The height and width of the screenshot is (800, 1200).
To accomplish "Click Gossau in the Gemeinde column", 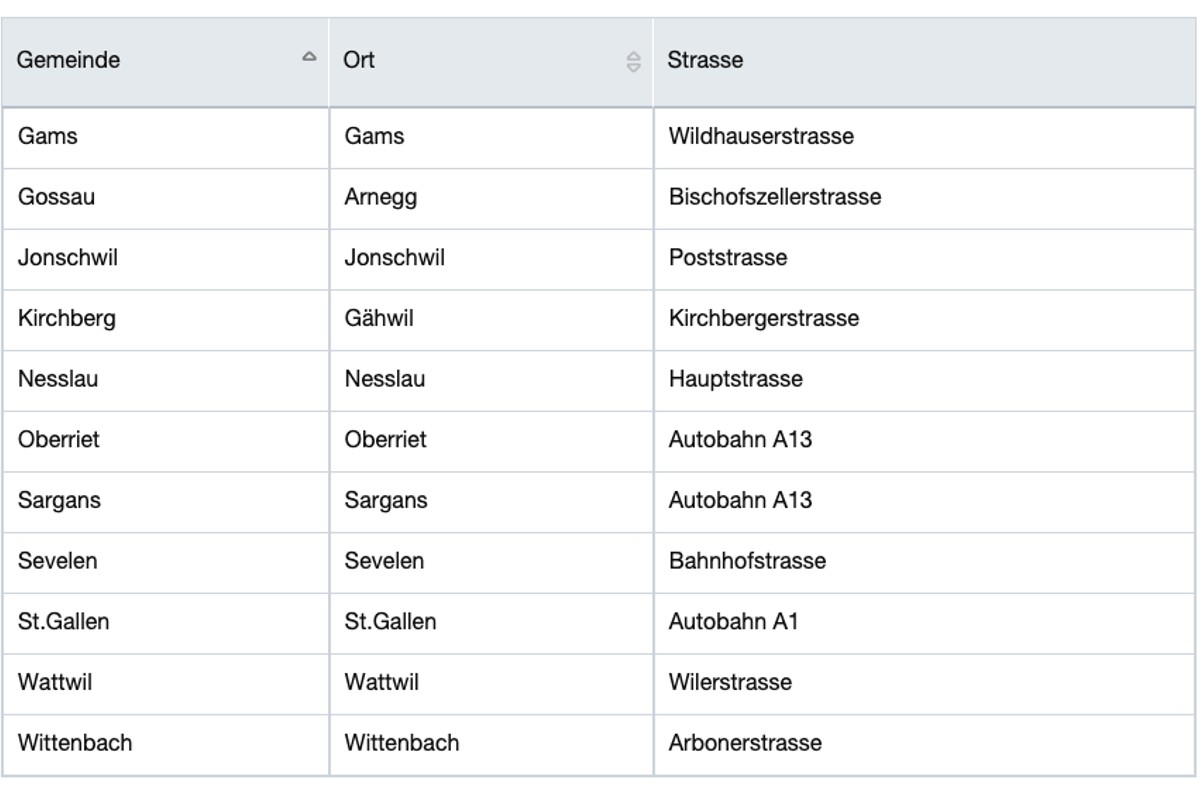I will pos(57,197).
